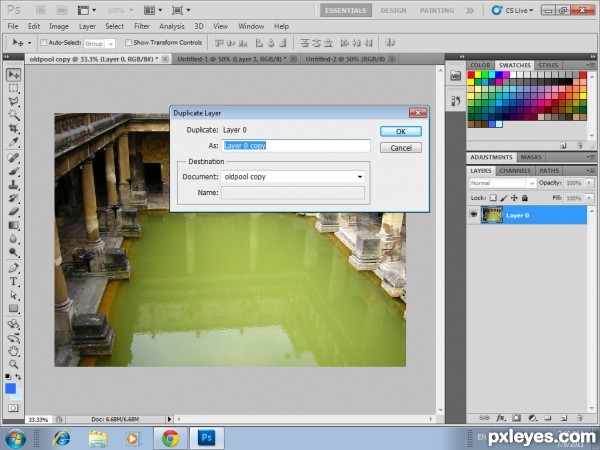Select the Move tool
The width and height of the screenshot is (600, 450).
pos(13,75)
